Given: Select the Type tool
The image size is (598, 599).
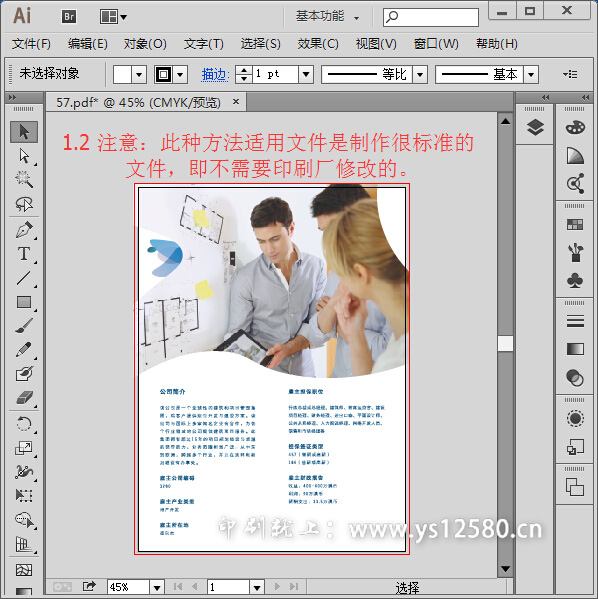Looking at the screenshot, I should pos(24,254).
